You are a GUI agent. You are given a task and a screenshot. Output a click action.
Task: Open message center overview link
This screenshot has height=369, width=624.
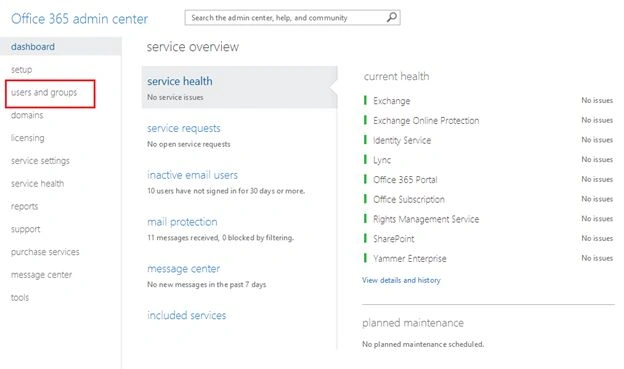pyautogui.click(x=183, y=269)
